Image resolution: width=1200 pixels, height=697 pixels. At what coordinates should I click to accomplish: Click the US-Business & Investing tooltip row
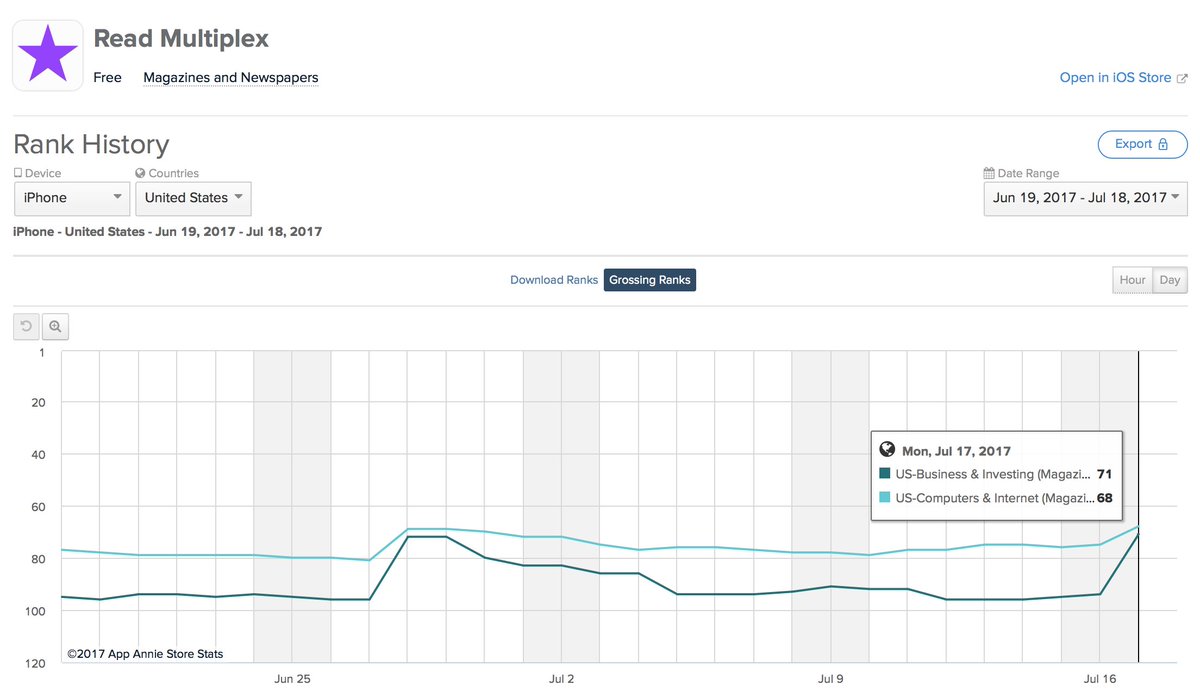996,474
